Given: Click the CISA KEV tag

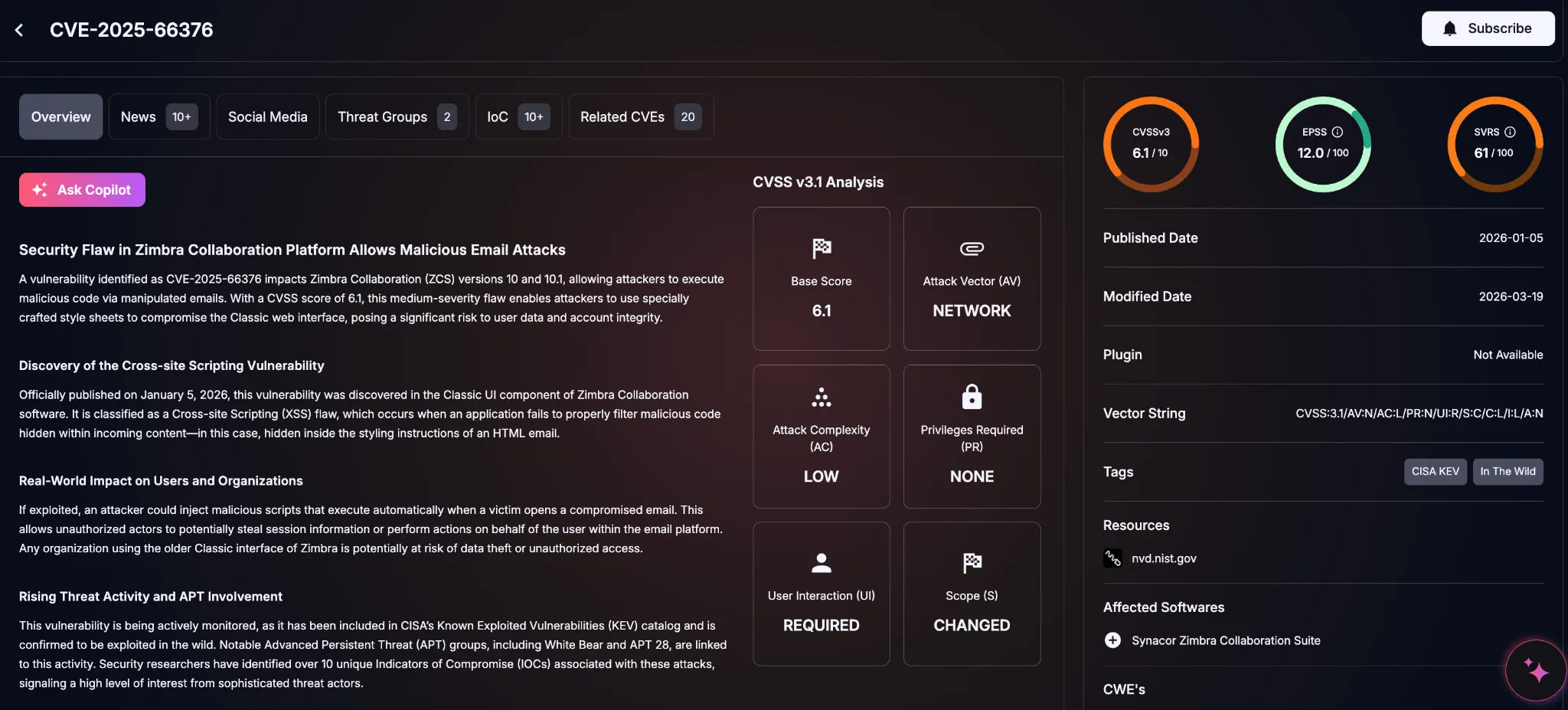Looking at the screenshot, I should [1435, 472].
